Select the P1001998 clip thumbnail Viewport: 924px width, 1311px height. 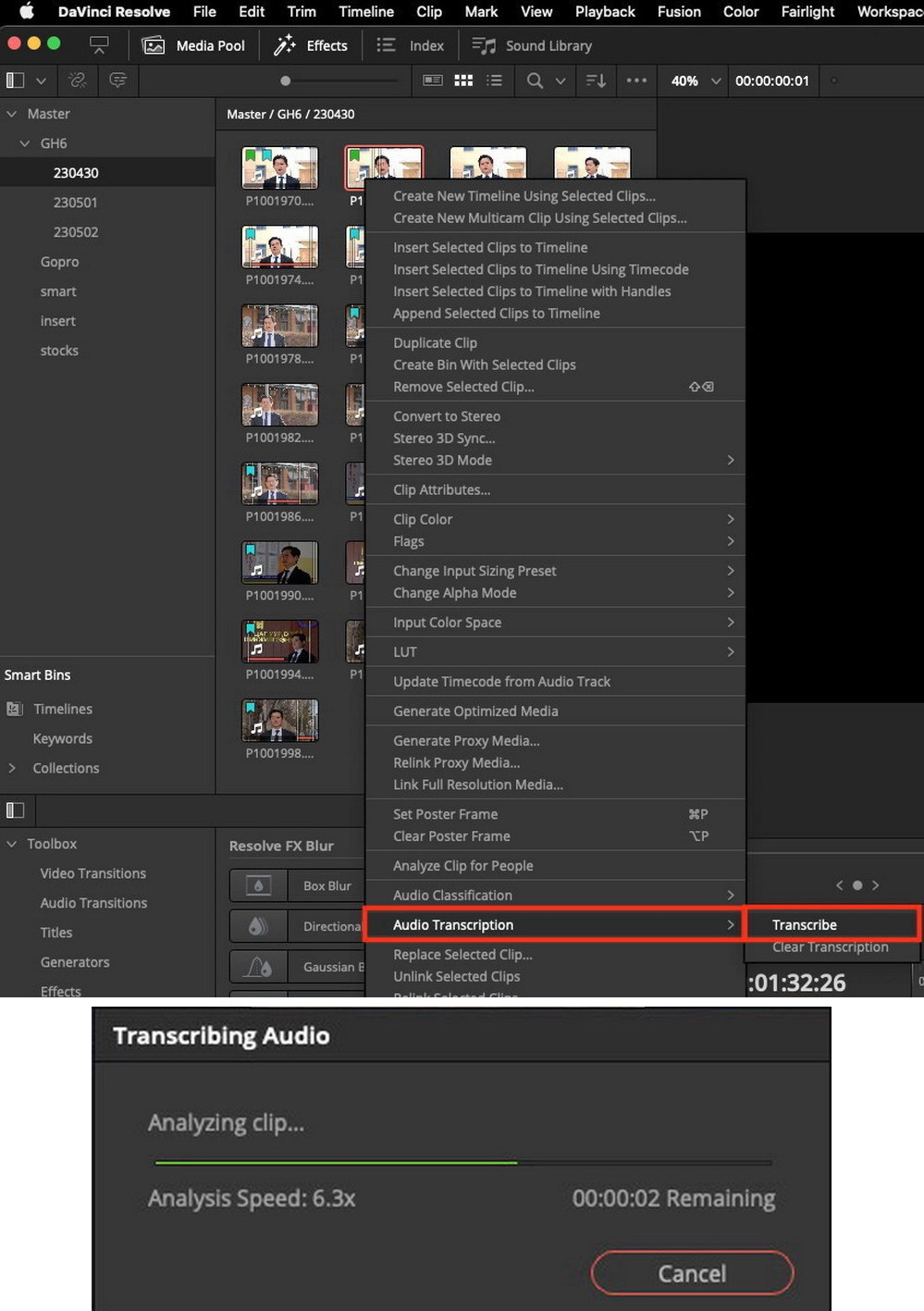(279, 720)
